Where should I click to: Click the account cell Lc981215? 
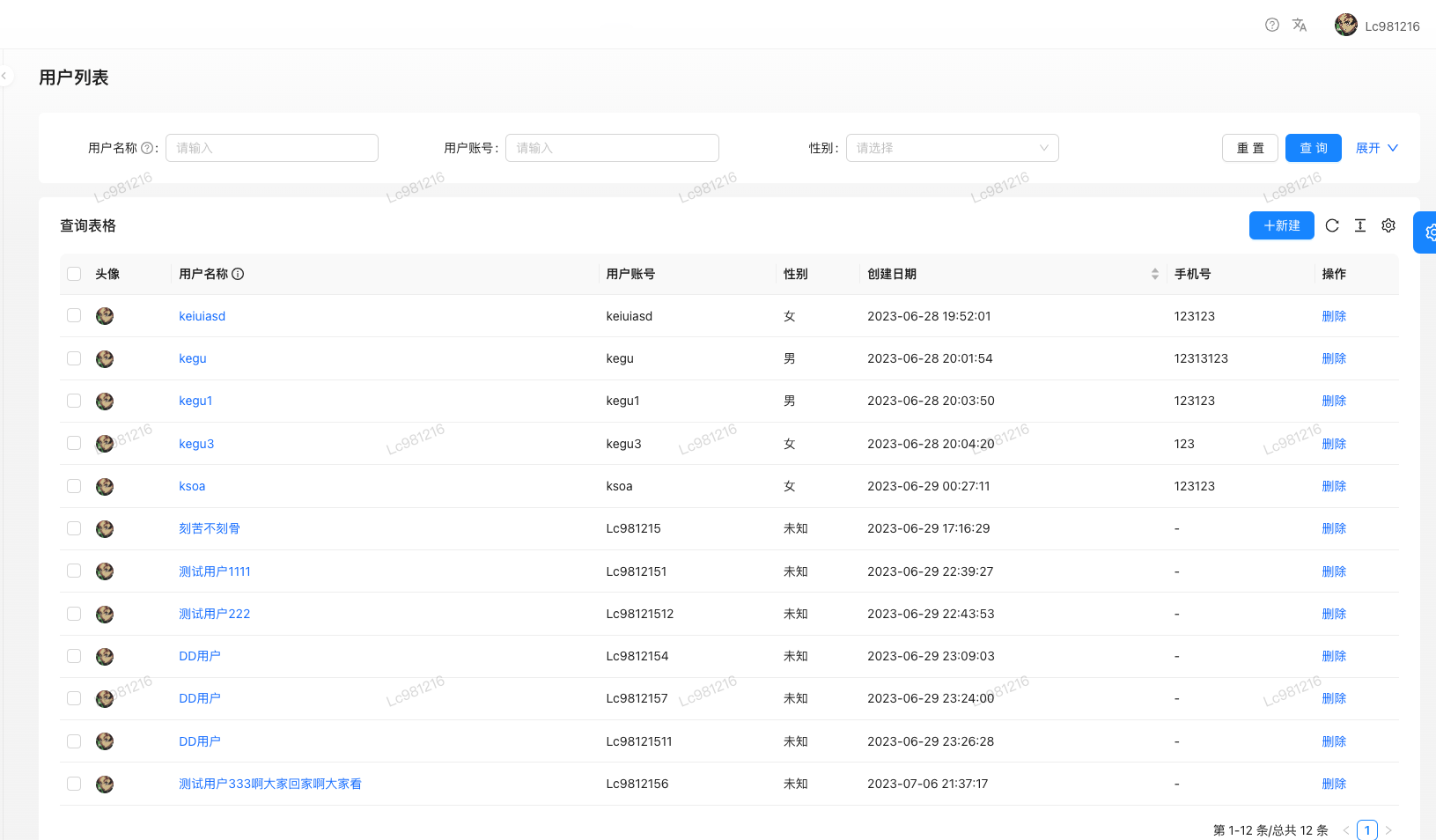pos(633,528)
